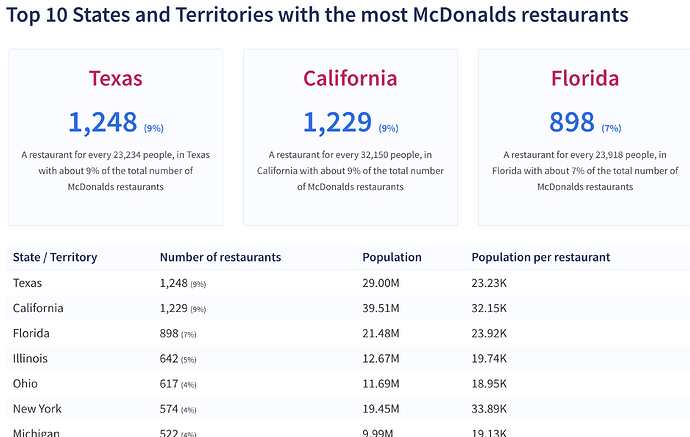Click the Population per restaurant header

point(540,257)
